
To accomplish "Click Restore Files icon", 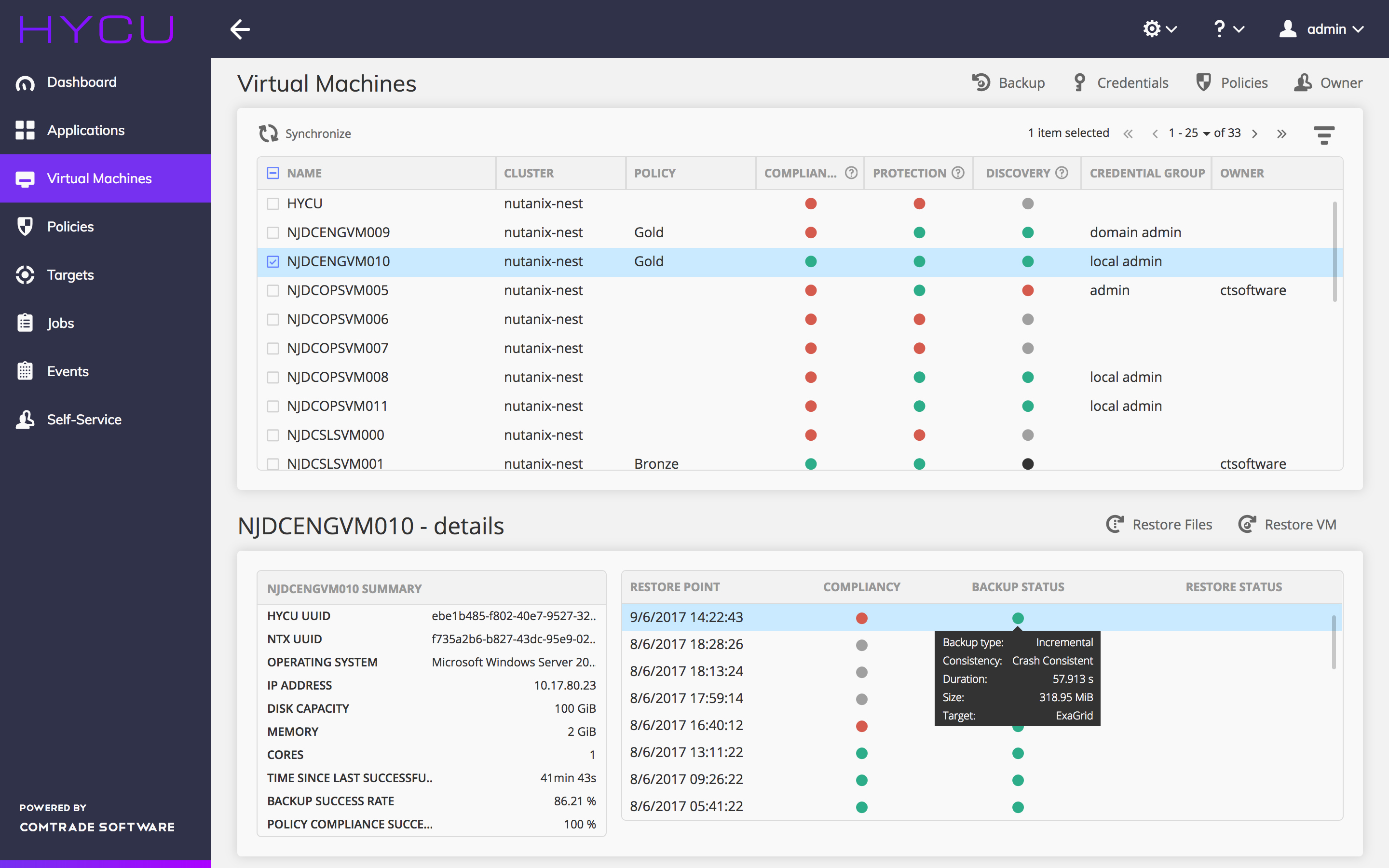I will point(1115,524).
